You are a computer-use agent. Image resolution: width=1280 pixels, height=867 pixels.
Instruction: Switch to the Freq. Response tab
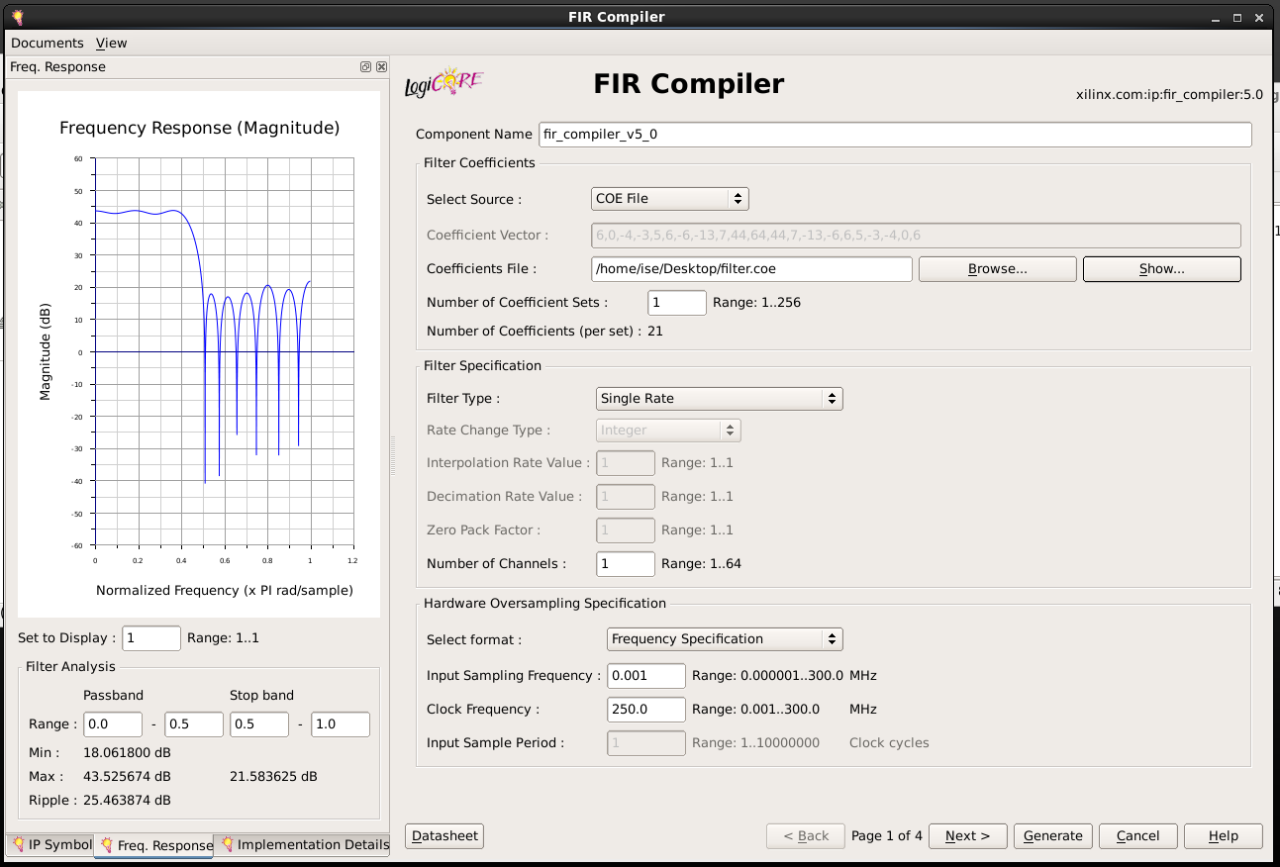[154, 846]
